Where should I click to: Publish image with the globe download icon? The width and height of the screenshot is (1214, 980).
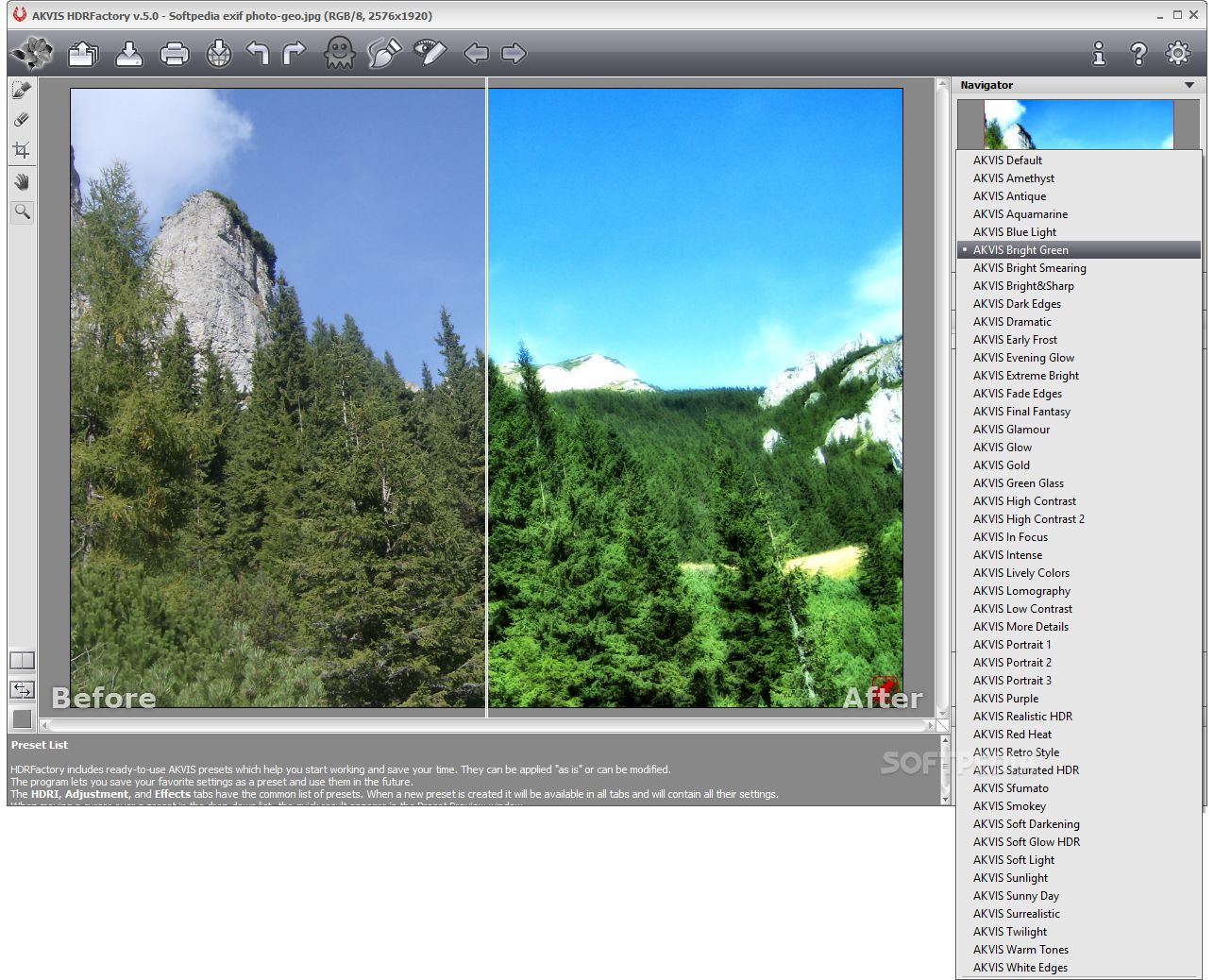pos(219,54)
